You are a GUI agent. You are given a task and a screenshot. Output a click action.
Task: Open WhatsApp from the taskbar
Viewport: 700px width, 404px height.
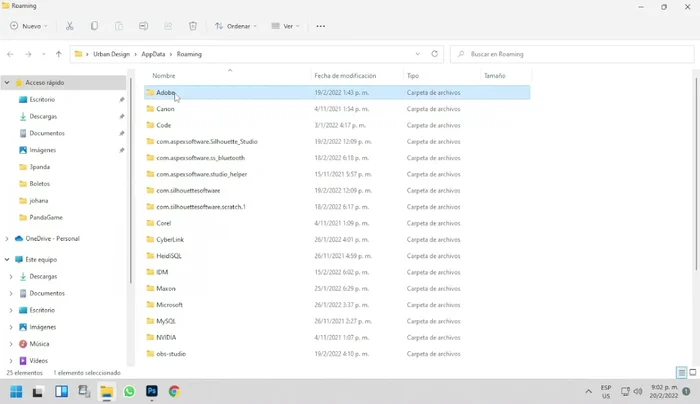point(129,392)
